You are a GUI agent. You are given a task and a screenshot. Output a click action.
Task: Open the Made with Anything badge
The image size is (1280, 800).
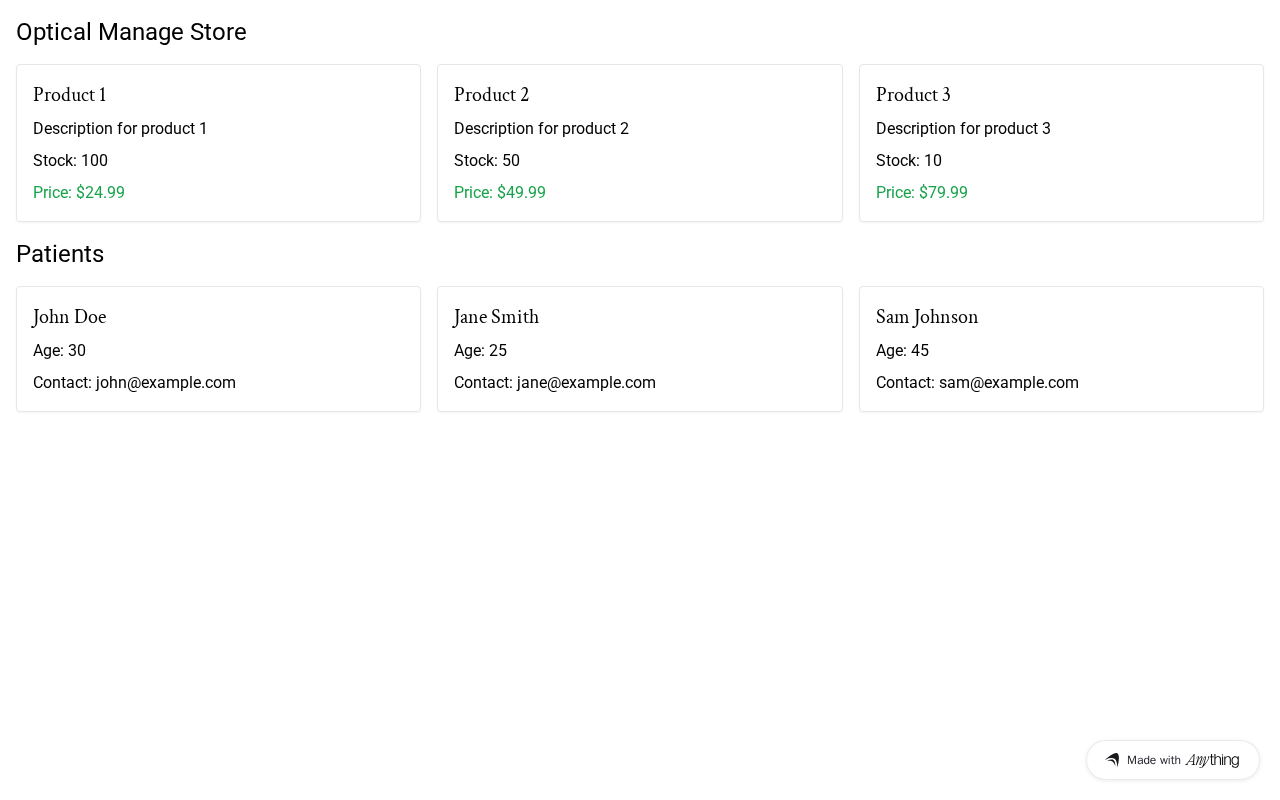pyautogui.click(x=1172, y=760)
